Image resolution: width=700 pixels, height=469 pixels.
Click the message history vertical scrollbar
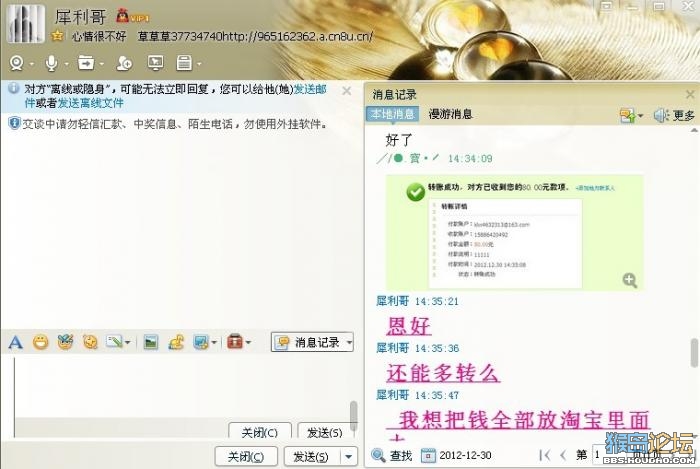click(694, 353)
